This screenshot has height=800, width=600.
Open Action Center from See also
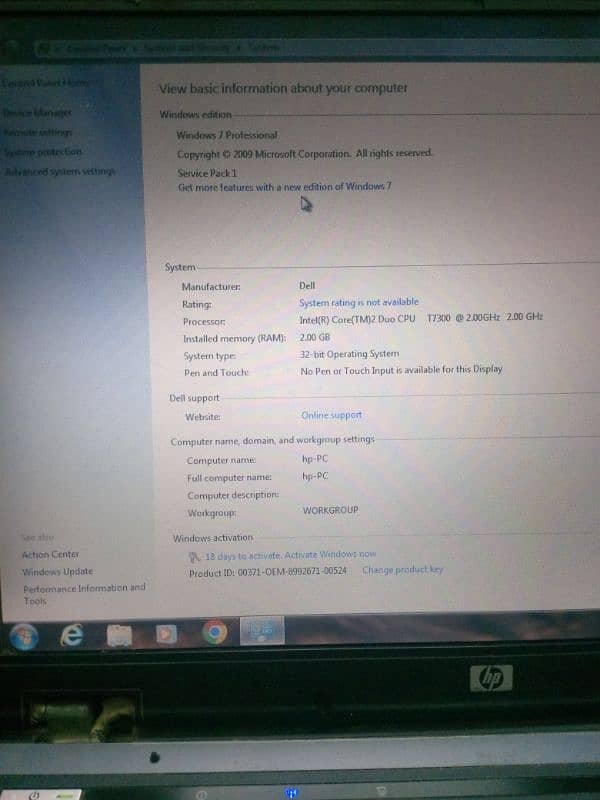(x=50, y=554)
